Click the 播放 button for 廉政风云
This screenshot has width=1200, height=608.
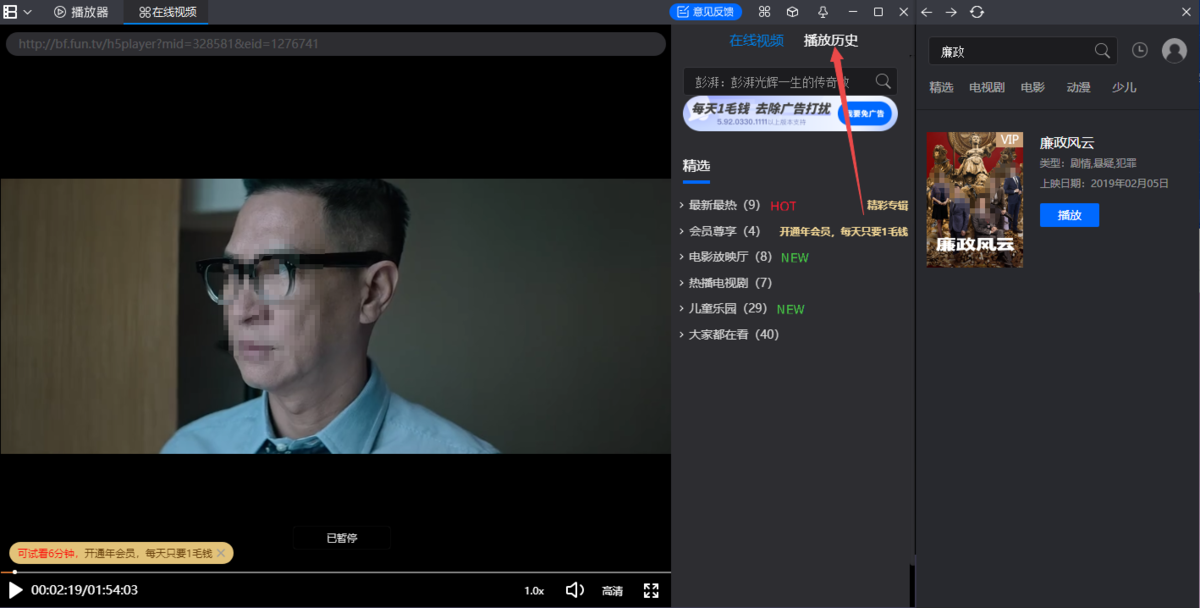[1069, 215]
